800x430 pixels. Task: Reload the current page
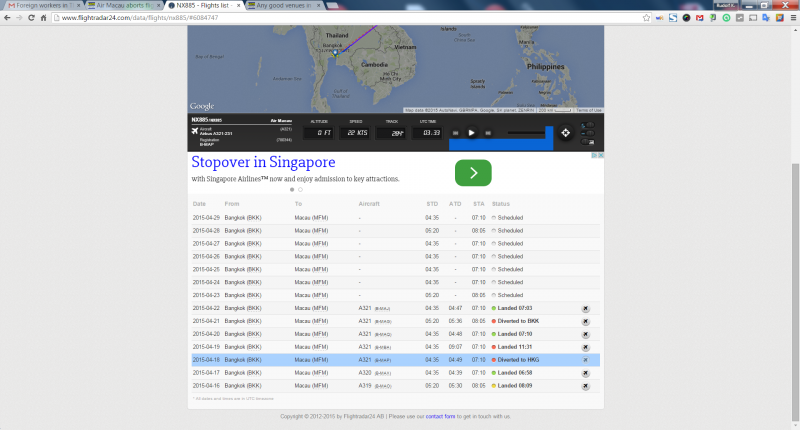tap(32, 18)
